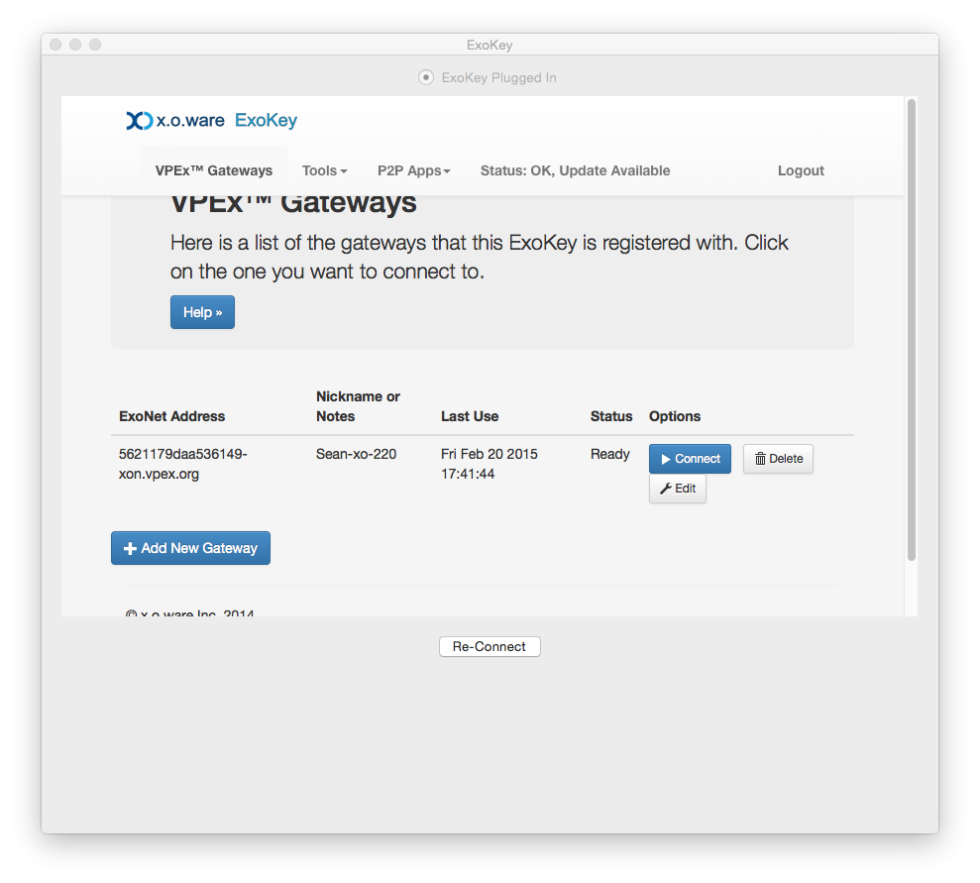Expand the P2P Apps dropdown
Image resolution: width=980 pixels, height=883 pixels.
(414, 170)
